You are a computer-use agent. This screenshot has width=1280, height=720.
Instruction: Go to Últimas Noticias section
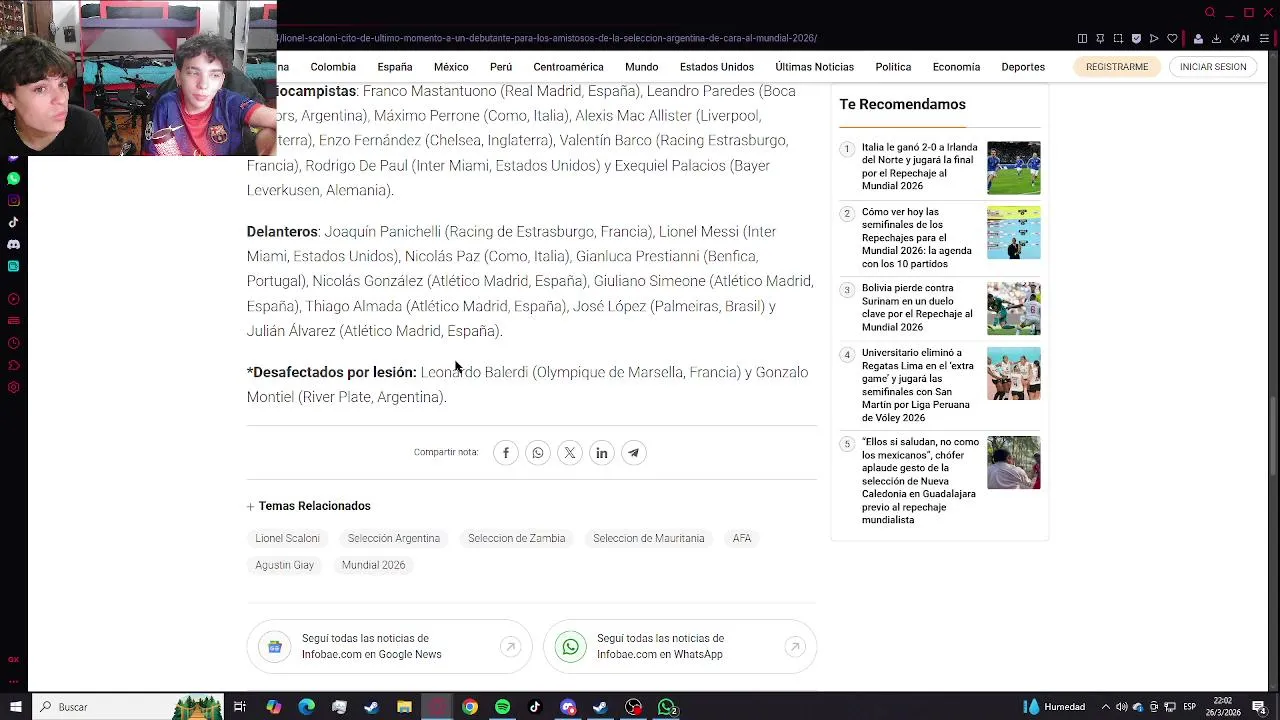[x=815, y=67]
